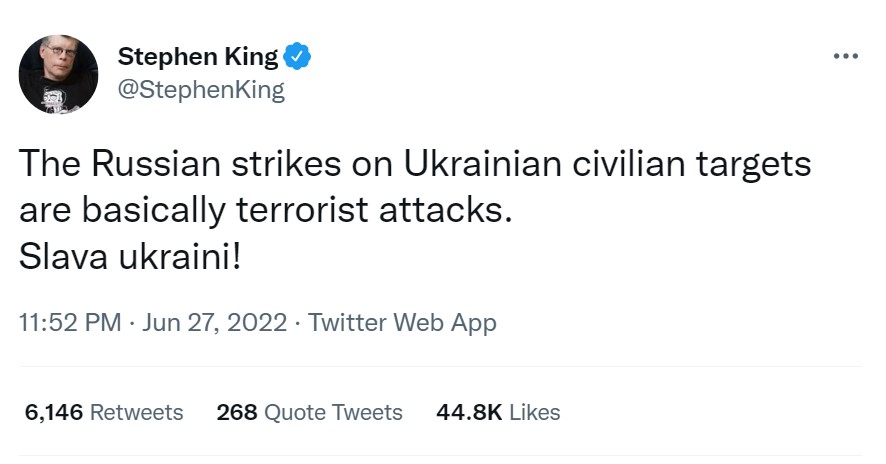Click the word 'Likes'
This screenshot has width=886, height=464.
(535, 412)
